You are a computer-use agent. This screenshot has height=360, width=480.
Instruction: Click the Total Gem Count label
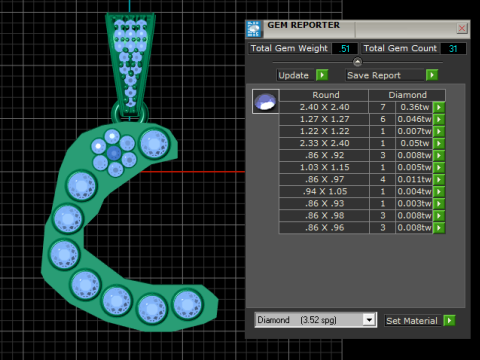coord(400,49)
